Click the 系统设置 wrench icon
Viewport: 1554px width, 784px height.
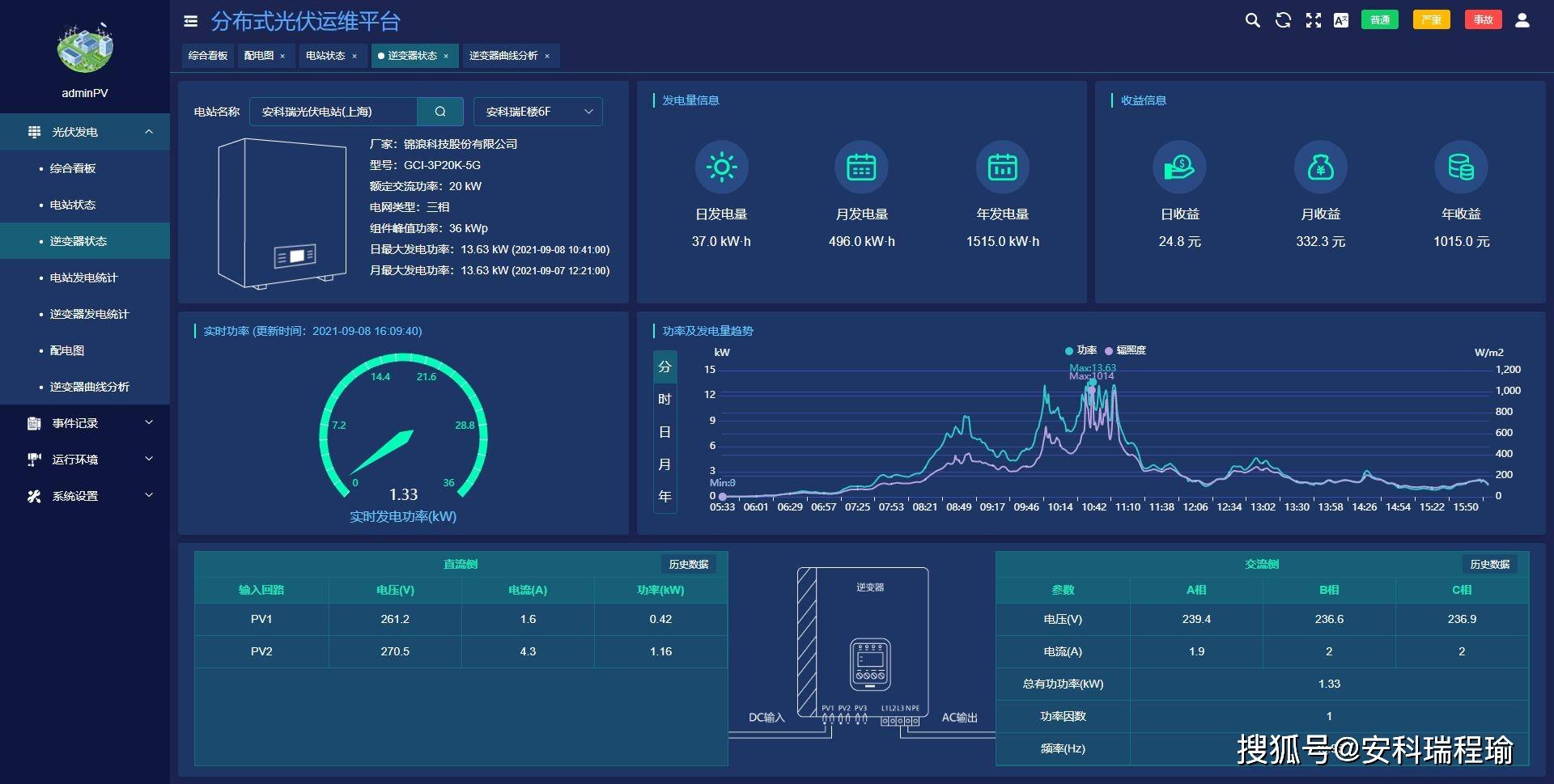coord(34,496)
